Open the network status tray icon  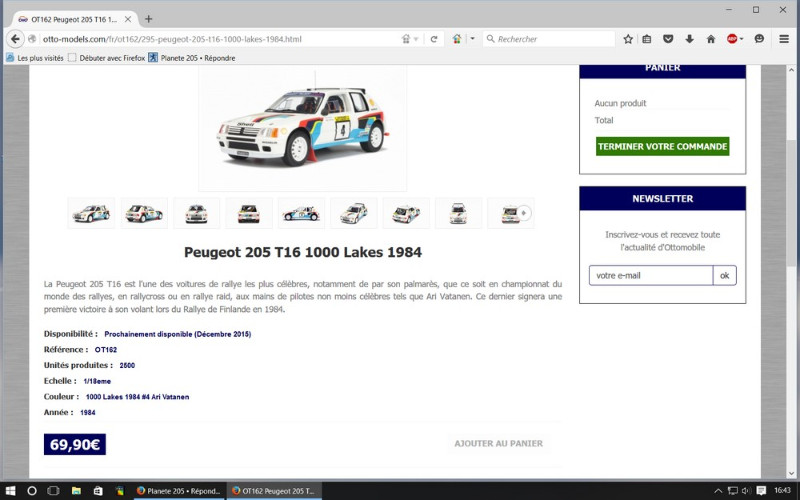(732, 491)
